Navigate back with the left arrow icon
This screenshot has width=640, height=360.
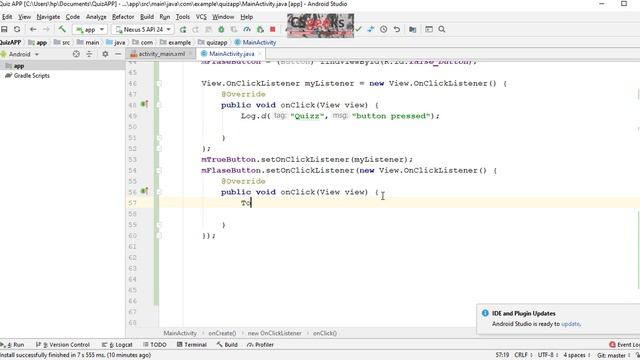33,29
